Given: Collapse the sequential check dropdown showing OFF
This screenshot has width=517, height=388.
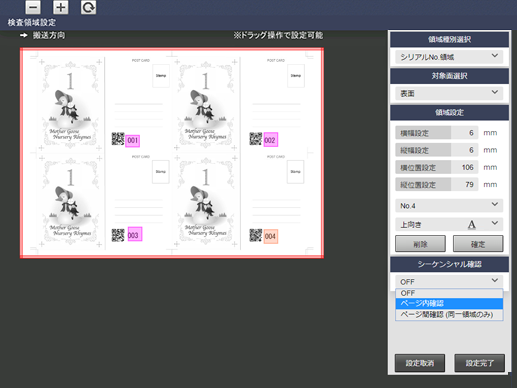Looking at the screenshot, I should click(449, 282).
